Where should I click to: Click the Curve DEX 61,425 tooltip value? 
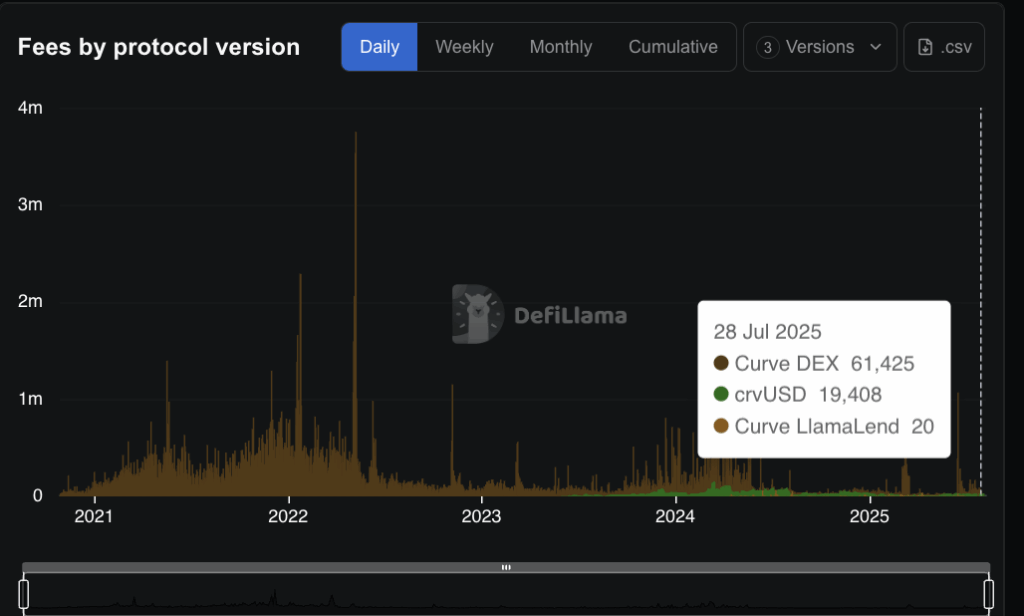coord(882,363)
